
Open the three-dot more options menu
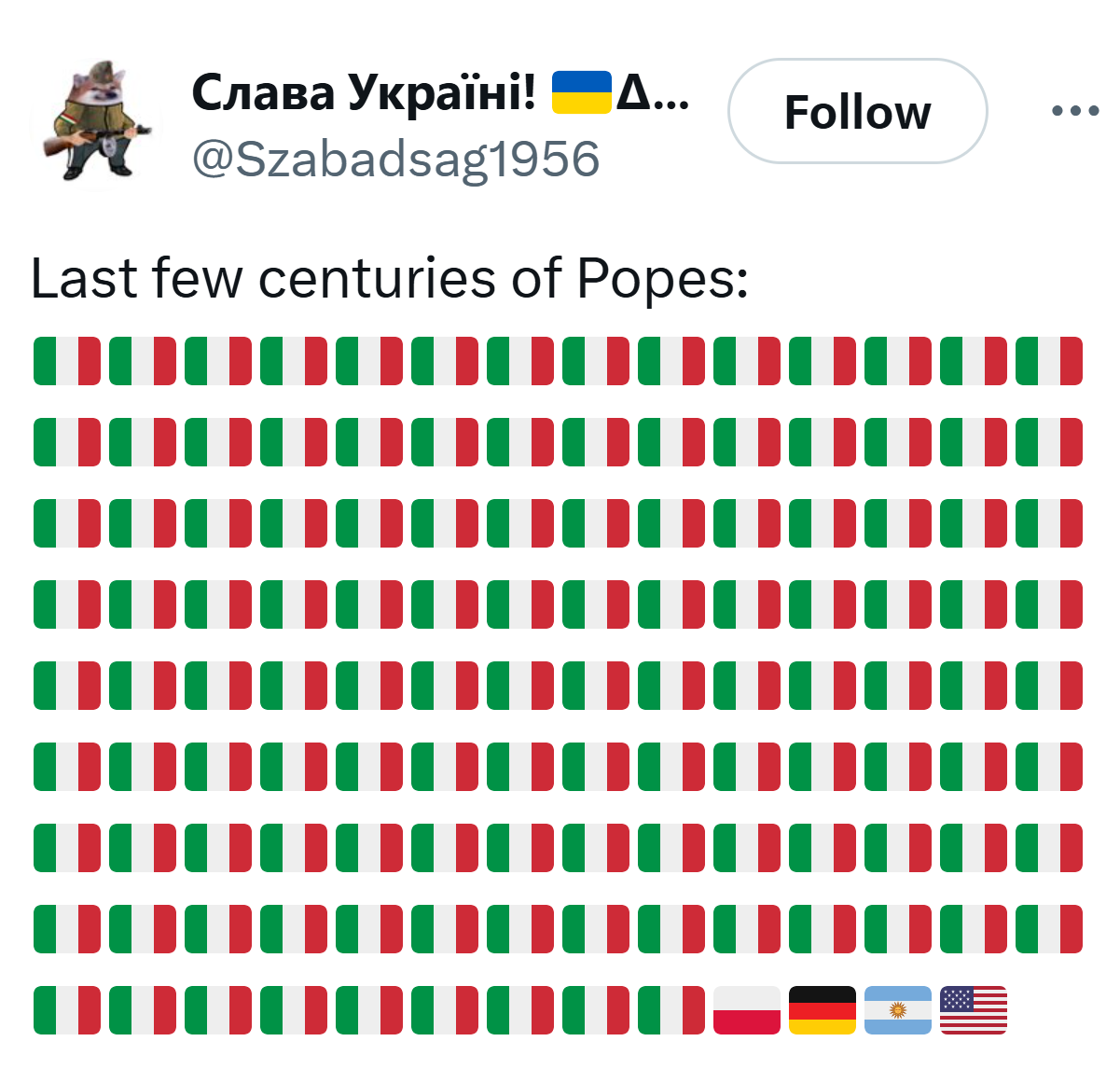(x=1074, y=111)
